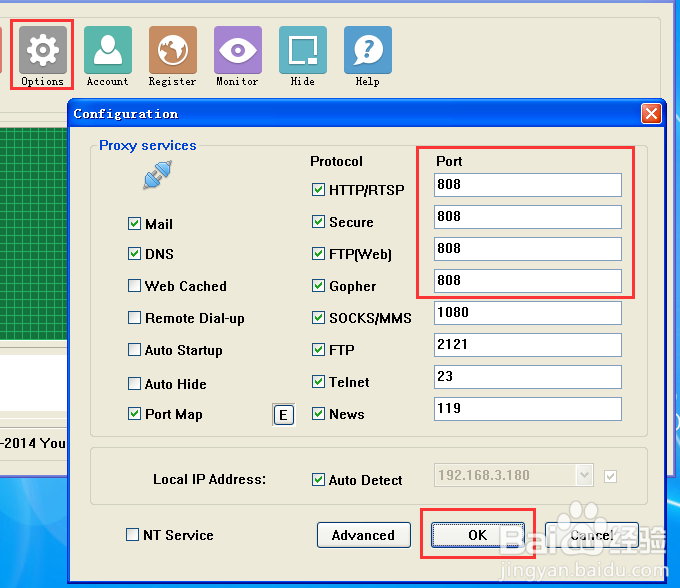Toggle the SOCKS/MMS checkbox
This screenshot has width=680, height=588.
pos(318,318)
